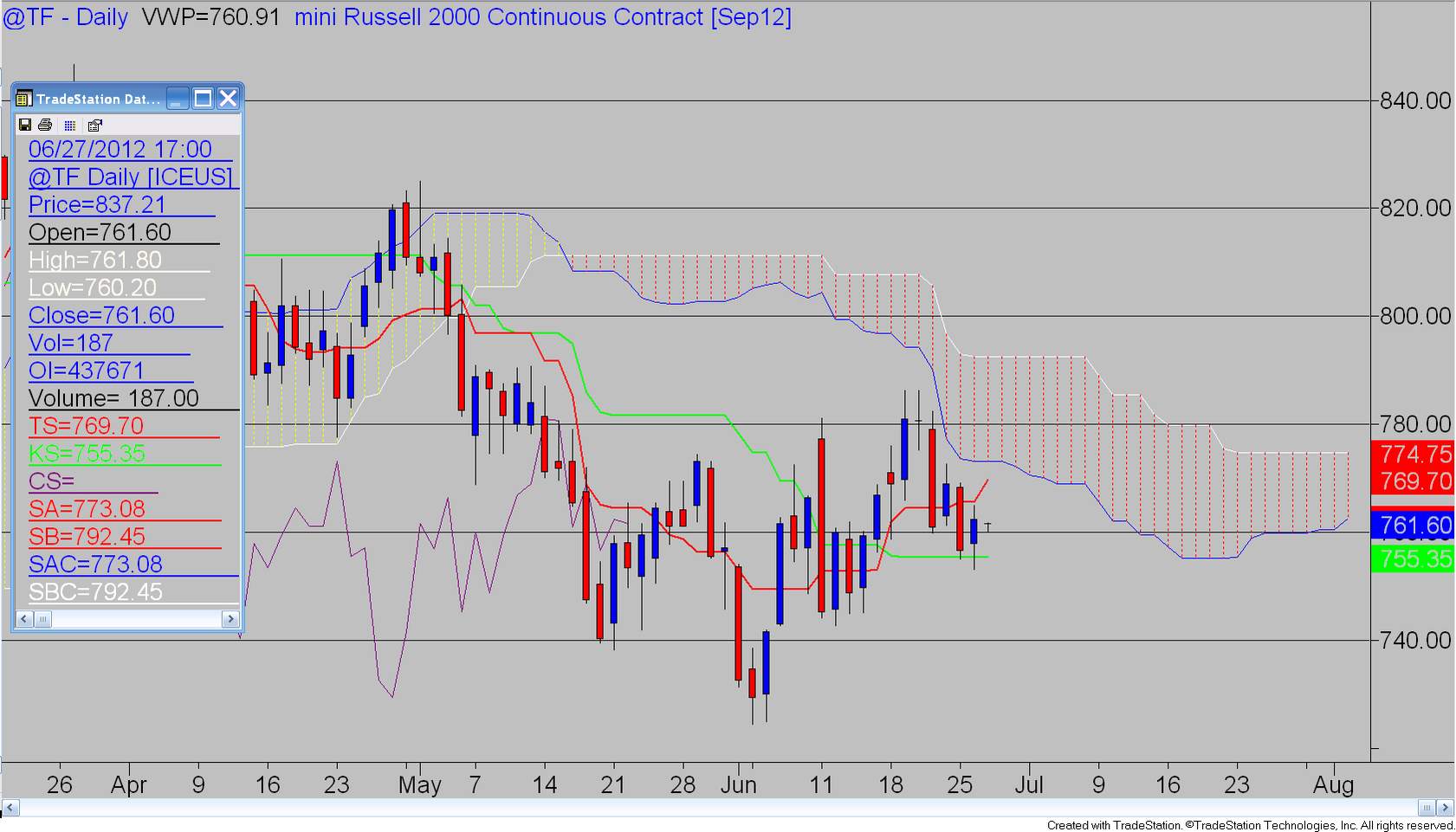Screen dimensions: 1456x832
Task: Click the Jul label on the date axis
Action: tap(1029, 785)
